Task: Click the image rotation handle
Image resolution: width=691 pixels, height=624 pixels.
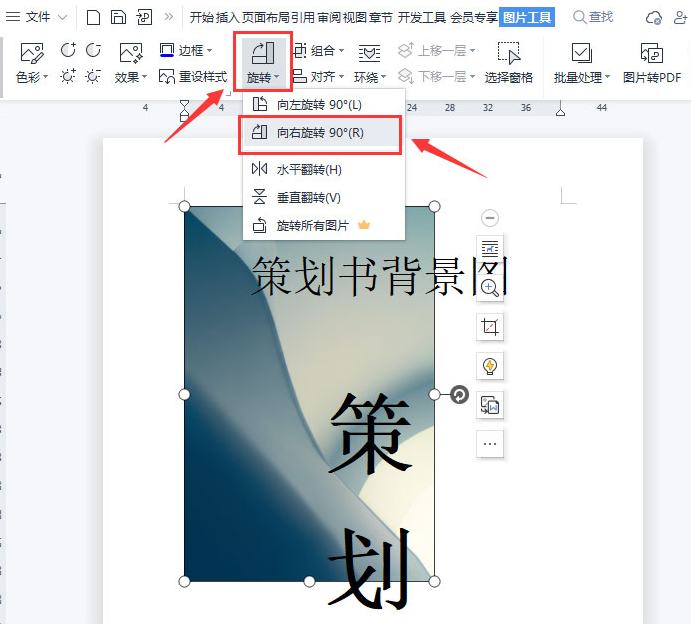Action: click(459, 394)
